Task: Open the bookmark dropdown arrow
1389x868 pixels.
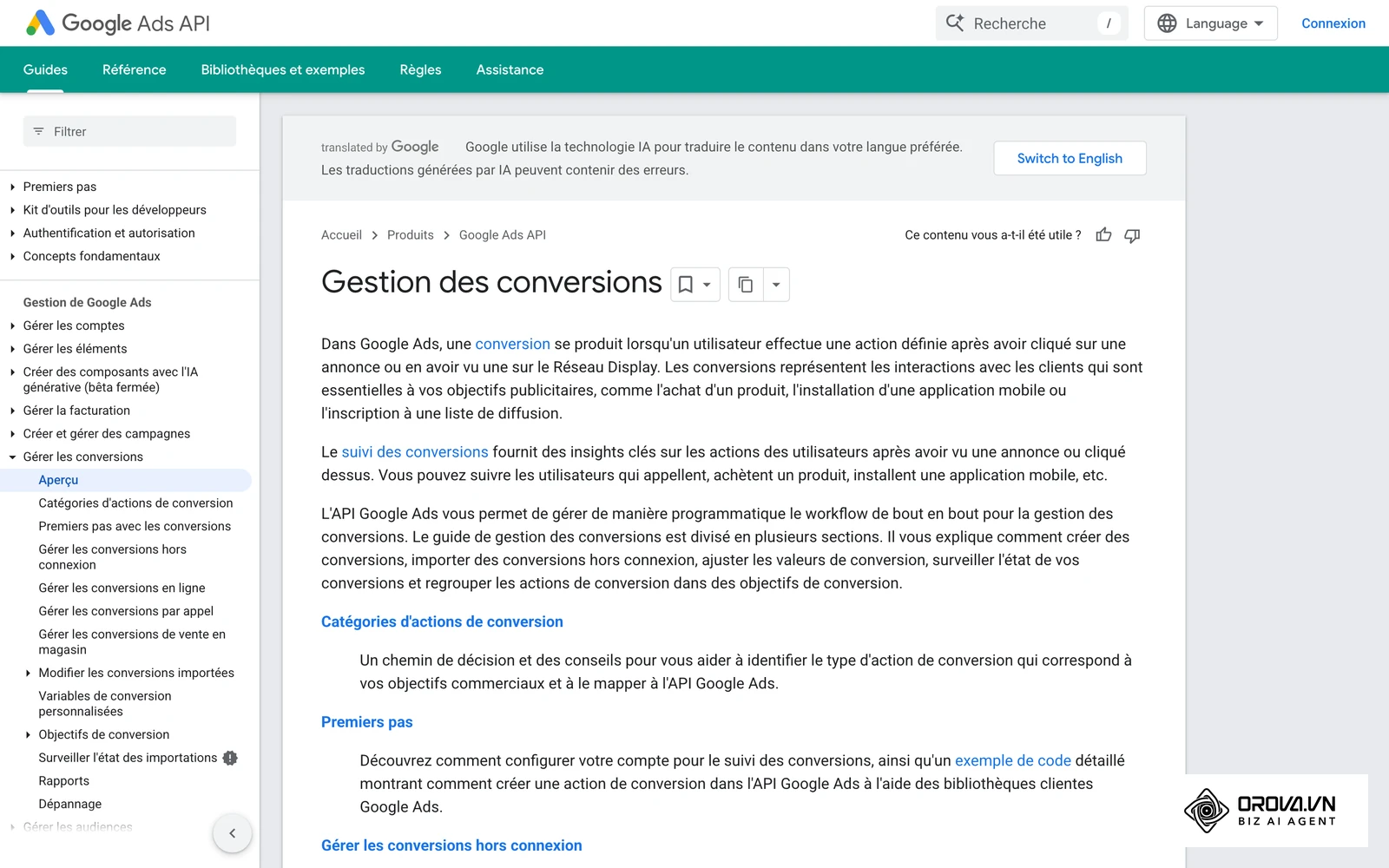Action: tap(707, 285)
